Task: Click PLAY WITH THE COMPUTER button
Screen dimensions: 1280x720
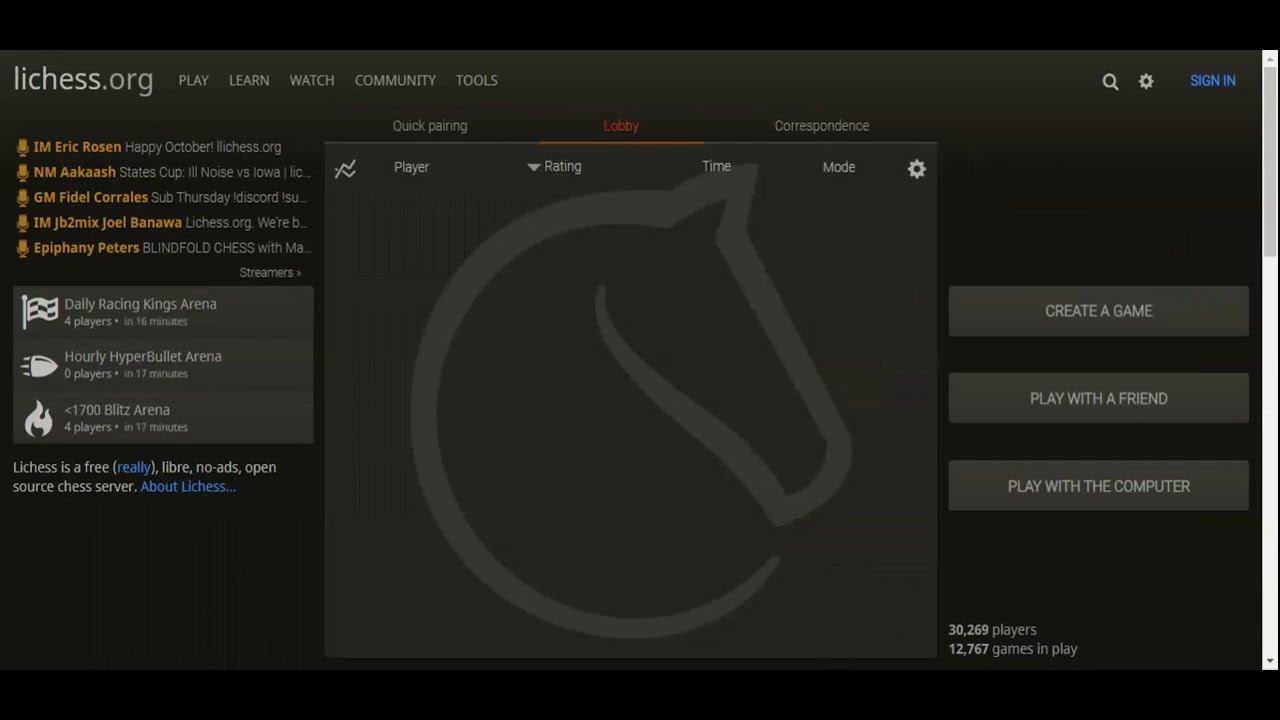Action: coord(1099,486)
